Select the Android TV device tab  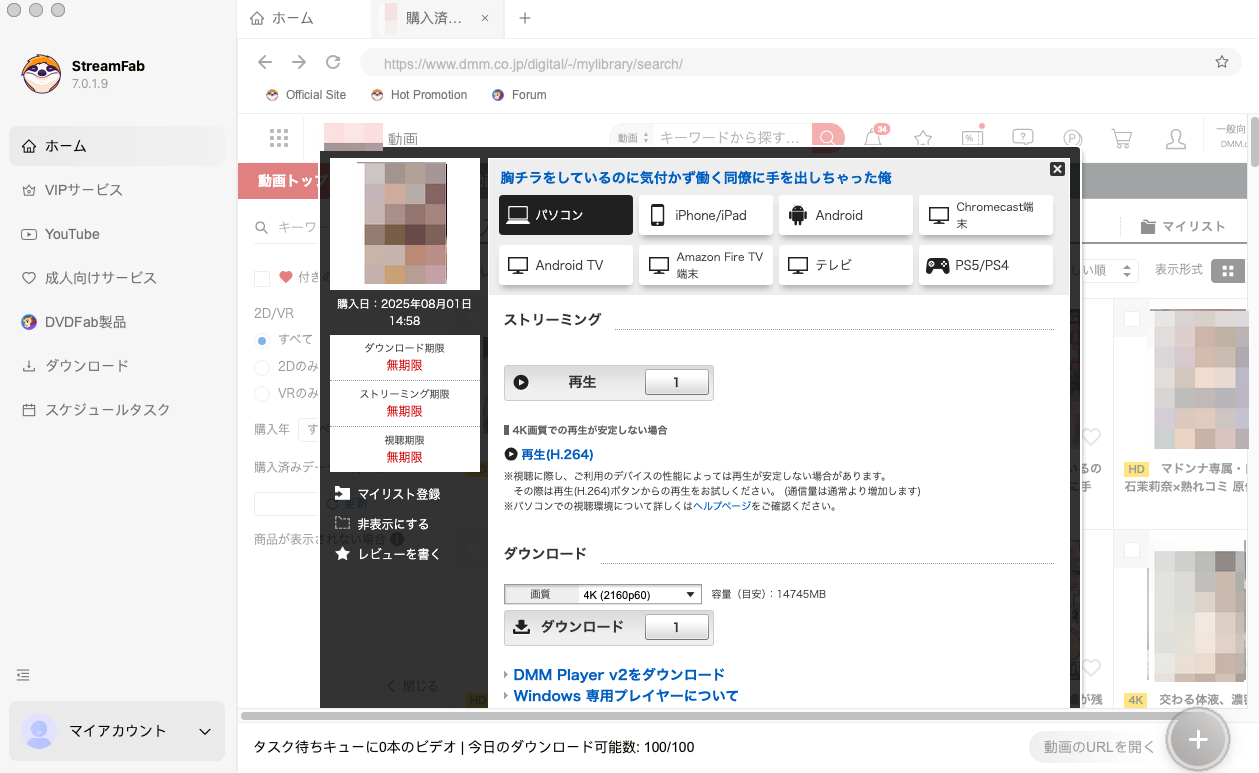(566, 265)
